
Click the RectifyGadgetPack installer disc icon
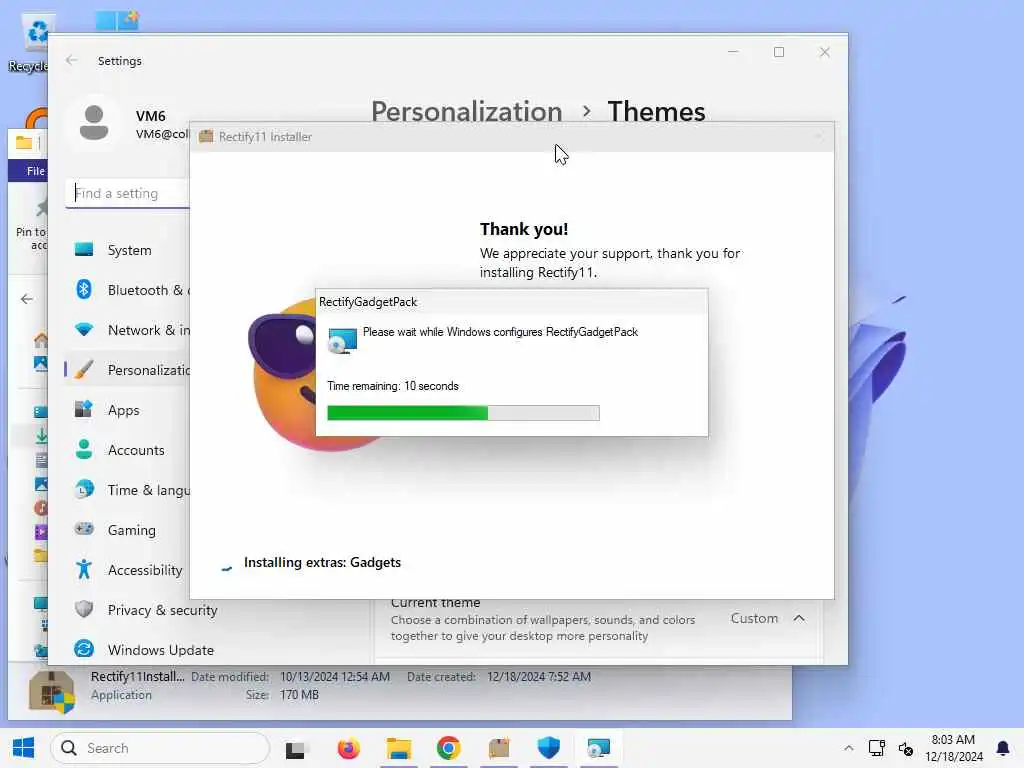[342, 340]
